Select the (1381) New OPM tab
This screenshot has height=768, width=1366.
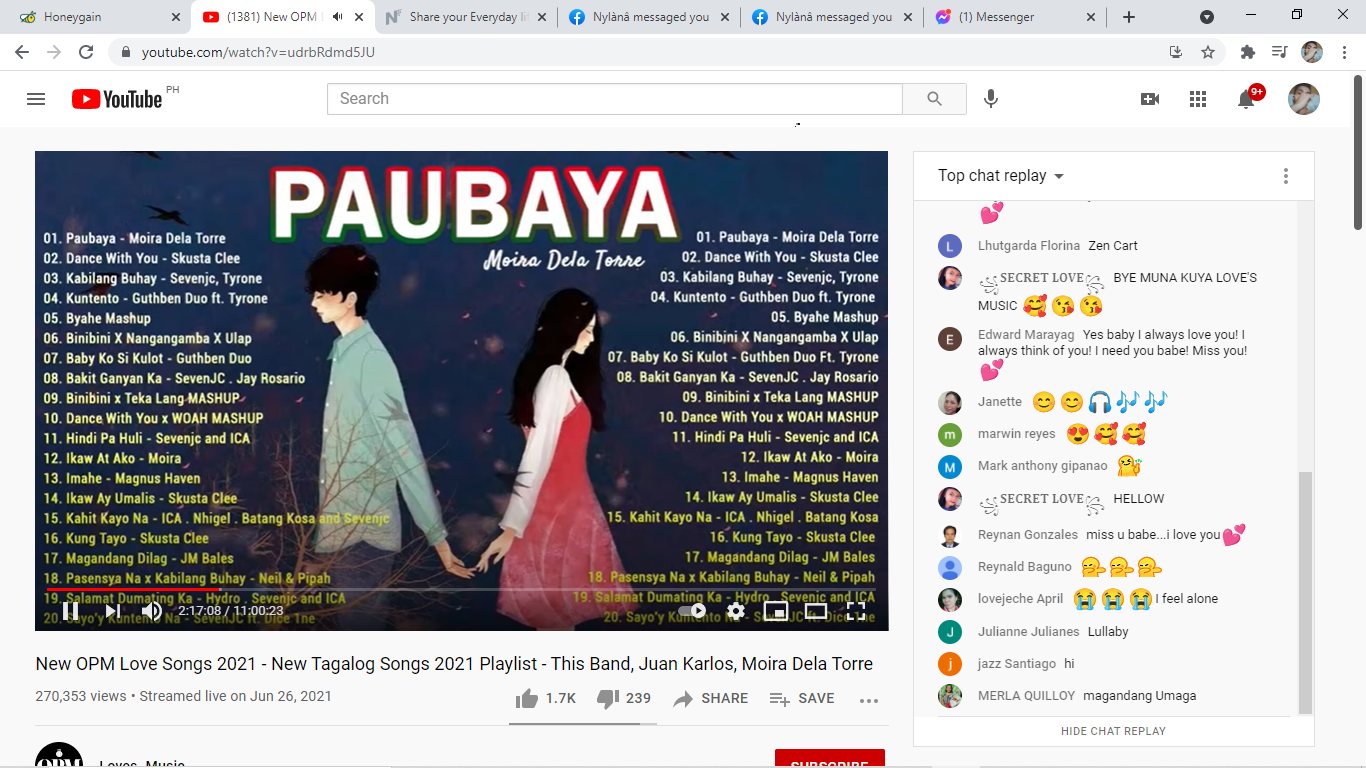[282, 17]
